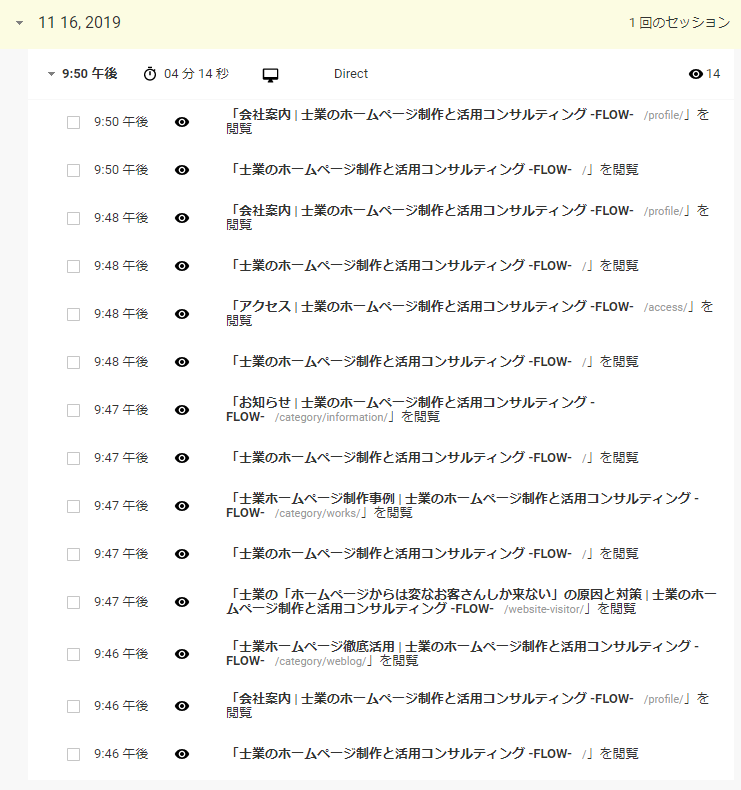Tick the checkbox of the 9:46 /profile/ row
Viewport: 741px width, 790px height.
point(74,706)
